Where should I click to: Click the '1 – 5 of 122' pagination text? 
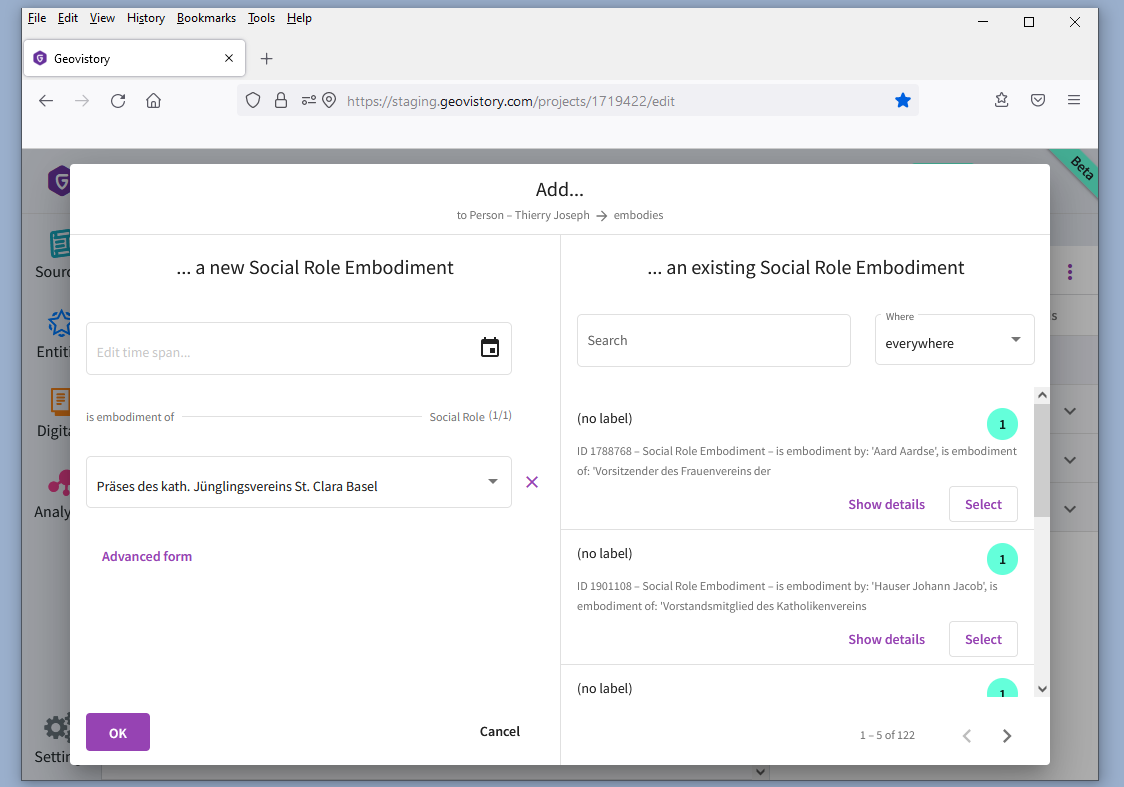pos(887,735)
